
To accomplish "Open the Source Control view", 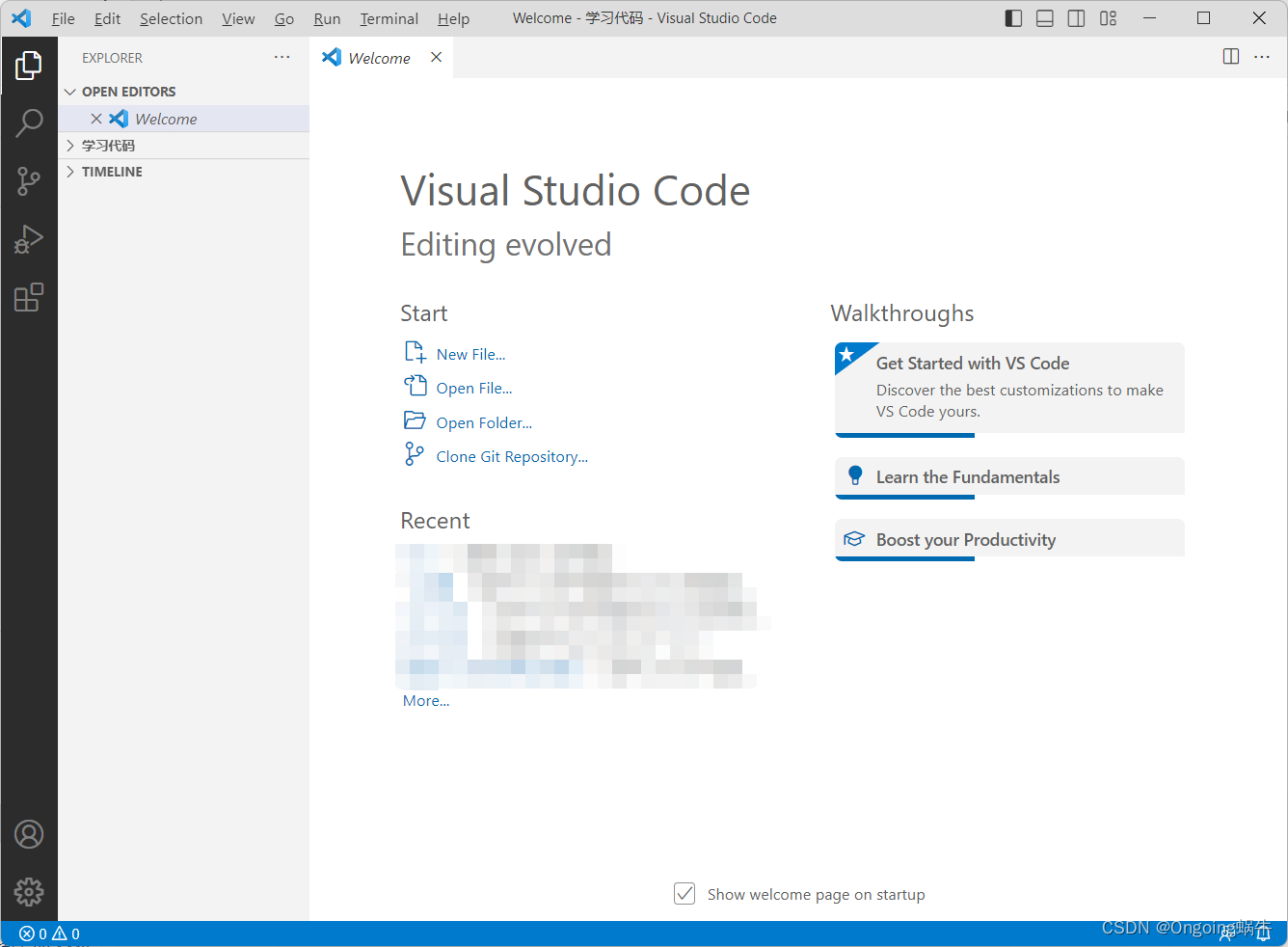I will 29,181.
